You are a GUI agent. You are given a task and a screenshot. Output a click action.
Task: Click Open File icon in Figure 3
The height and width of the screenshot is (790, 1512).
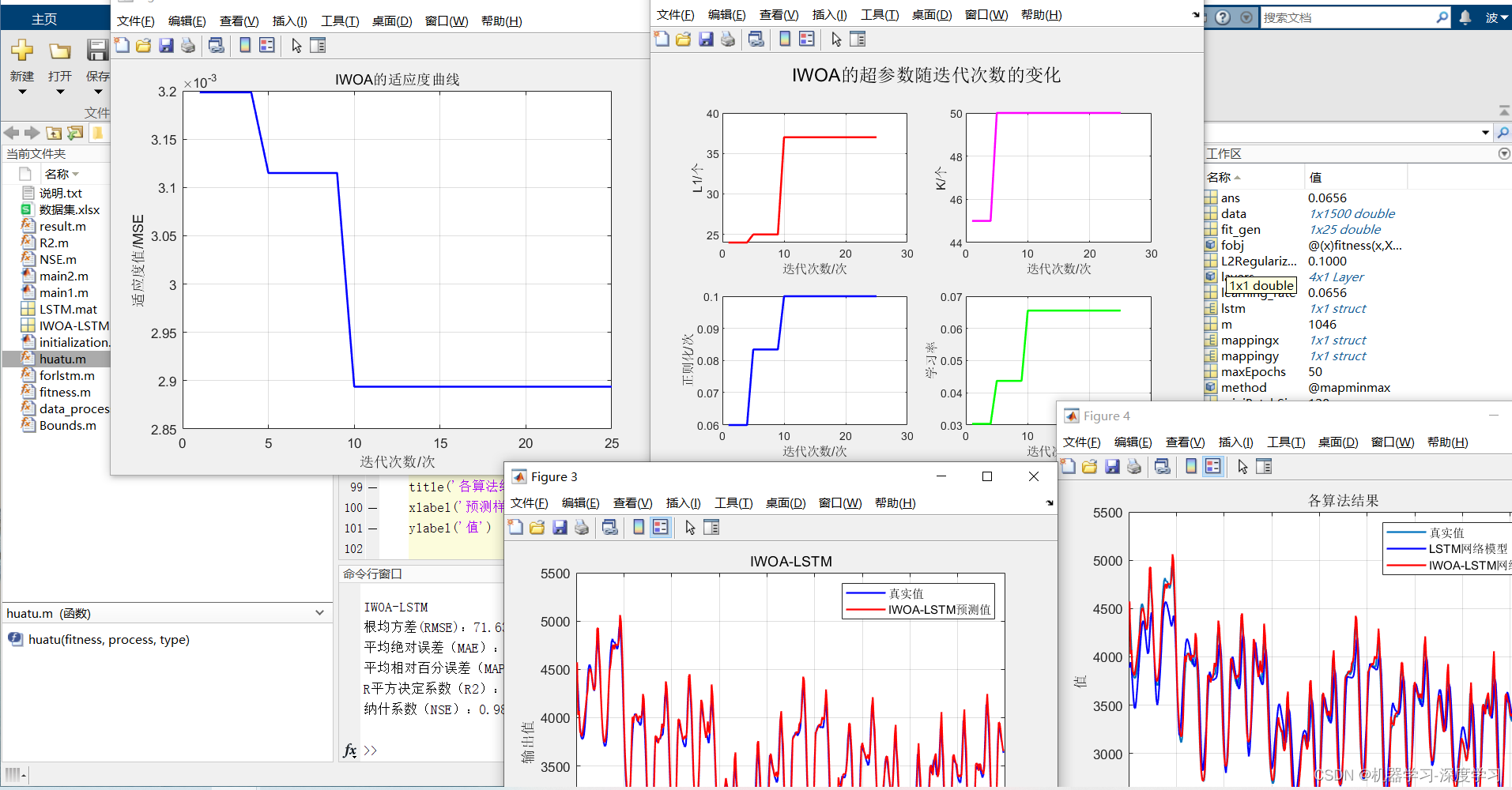point(537,527)
